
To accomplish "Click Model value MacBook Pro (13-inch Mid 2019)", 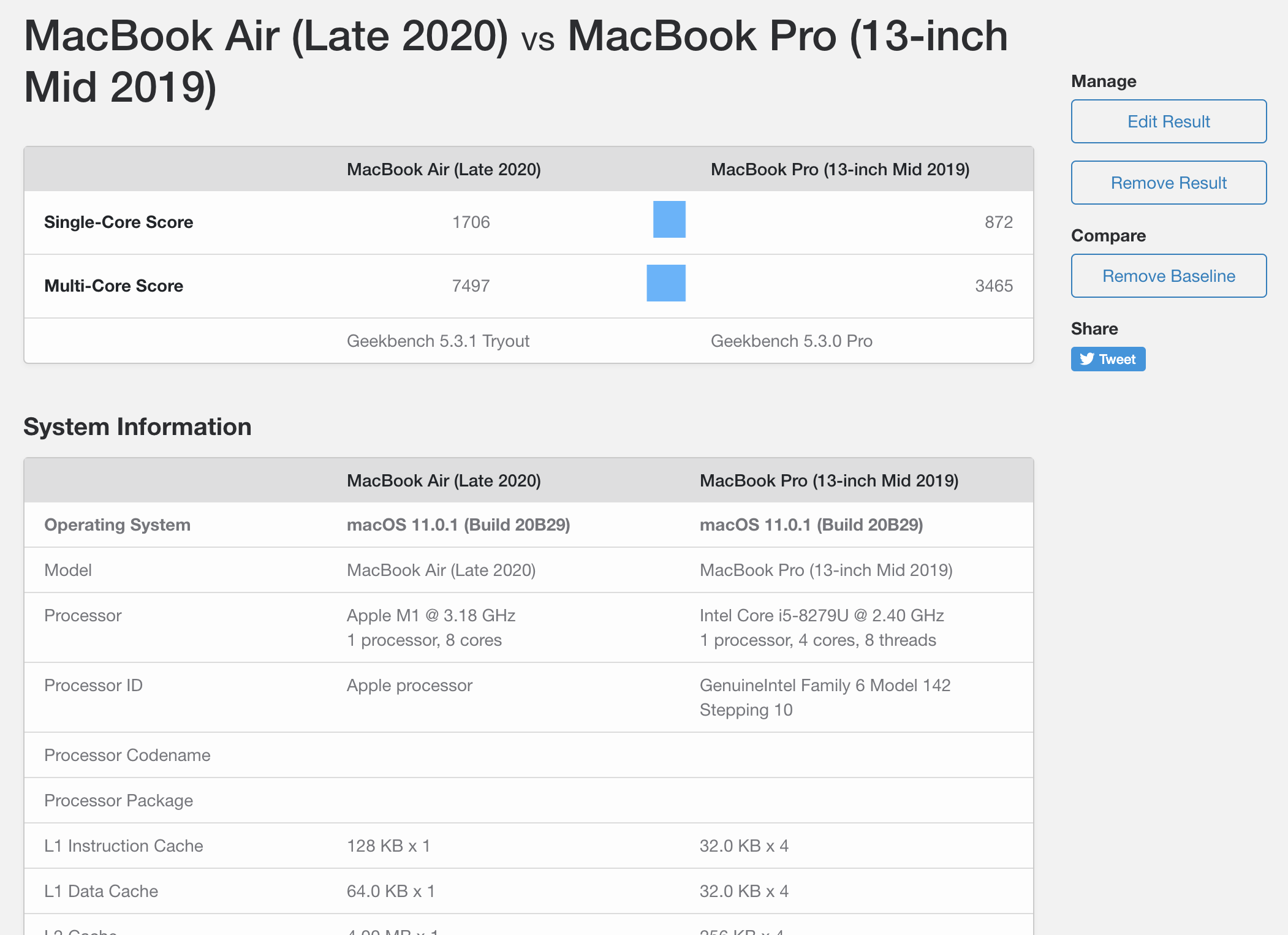I will coord(826,570).
